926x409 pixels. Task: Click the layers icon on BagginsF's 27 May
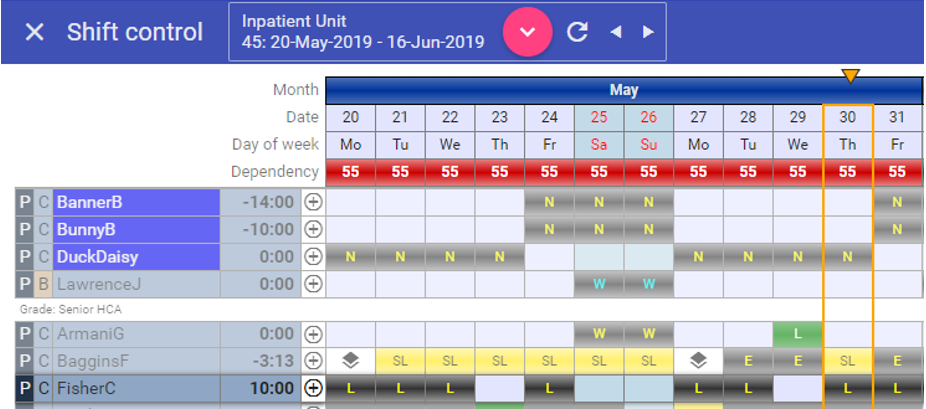[x=698, y=361]
